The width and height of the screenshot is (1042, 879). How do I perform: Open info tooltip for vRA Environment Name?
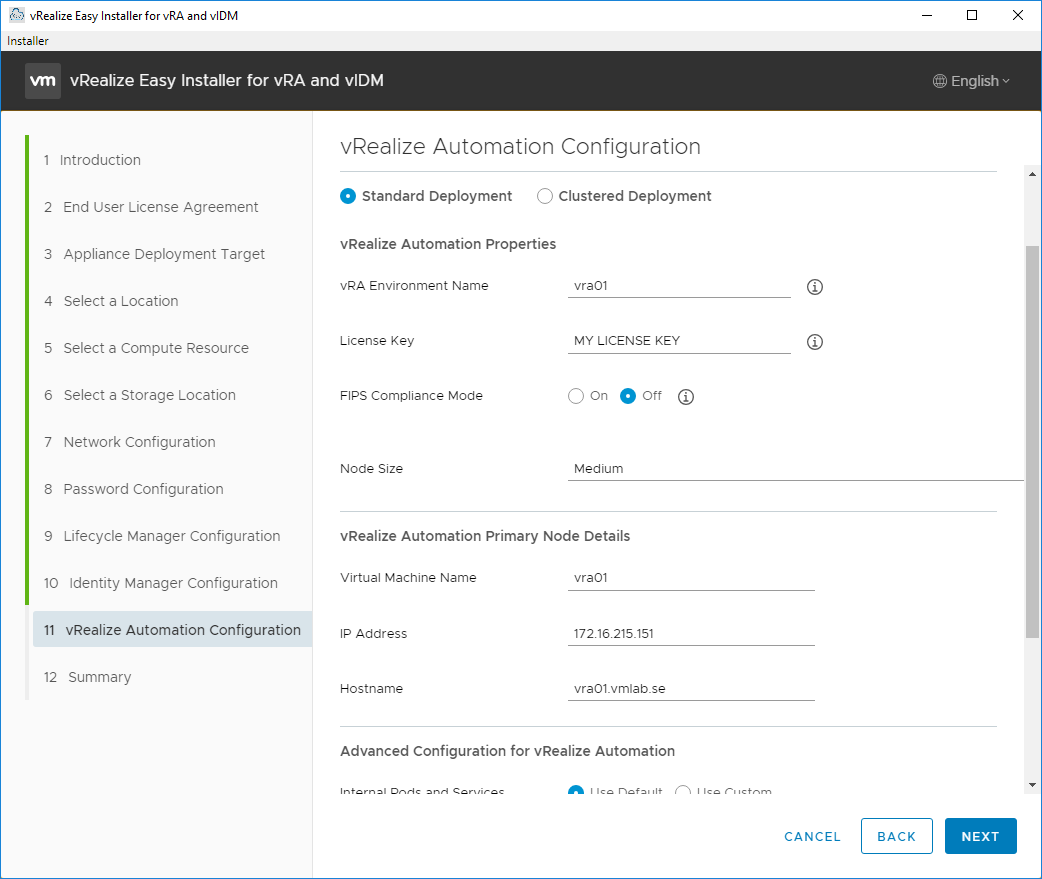tap(815, 287)
